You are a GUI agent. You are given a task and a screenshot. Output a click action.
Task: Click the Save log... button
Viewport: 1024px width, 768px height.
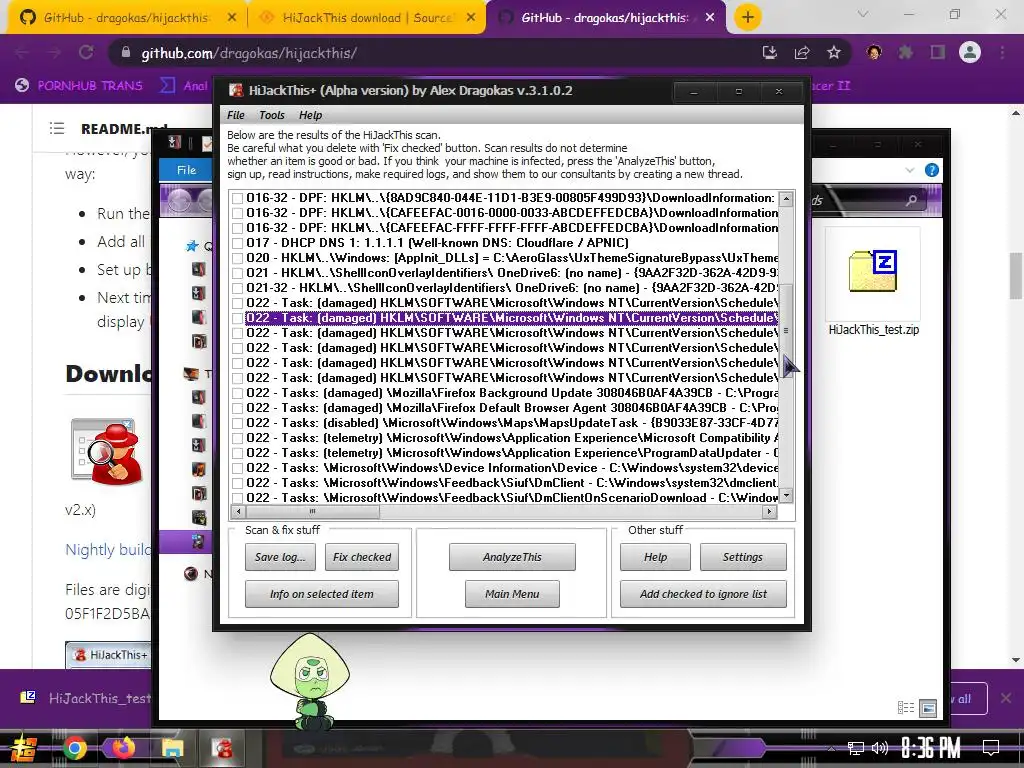280,557
